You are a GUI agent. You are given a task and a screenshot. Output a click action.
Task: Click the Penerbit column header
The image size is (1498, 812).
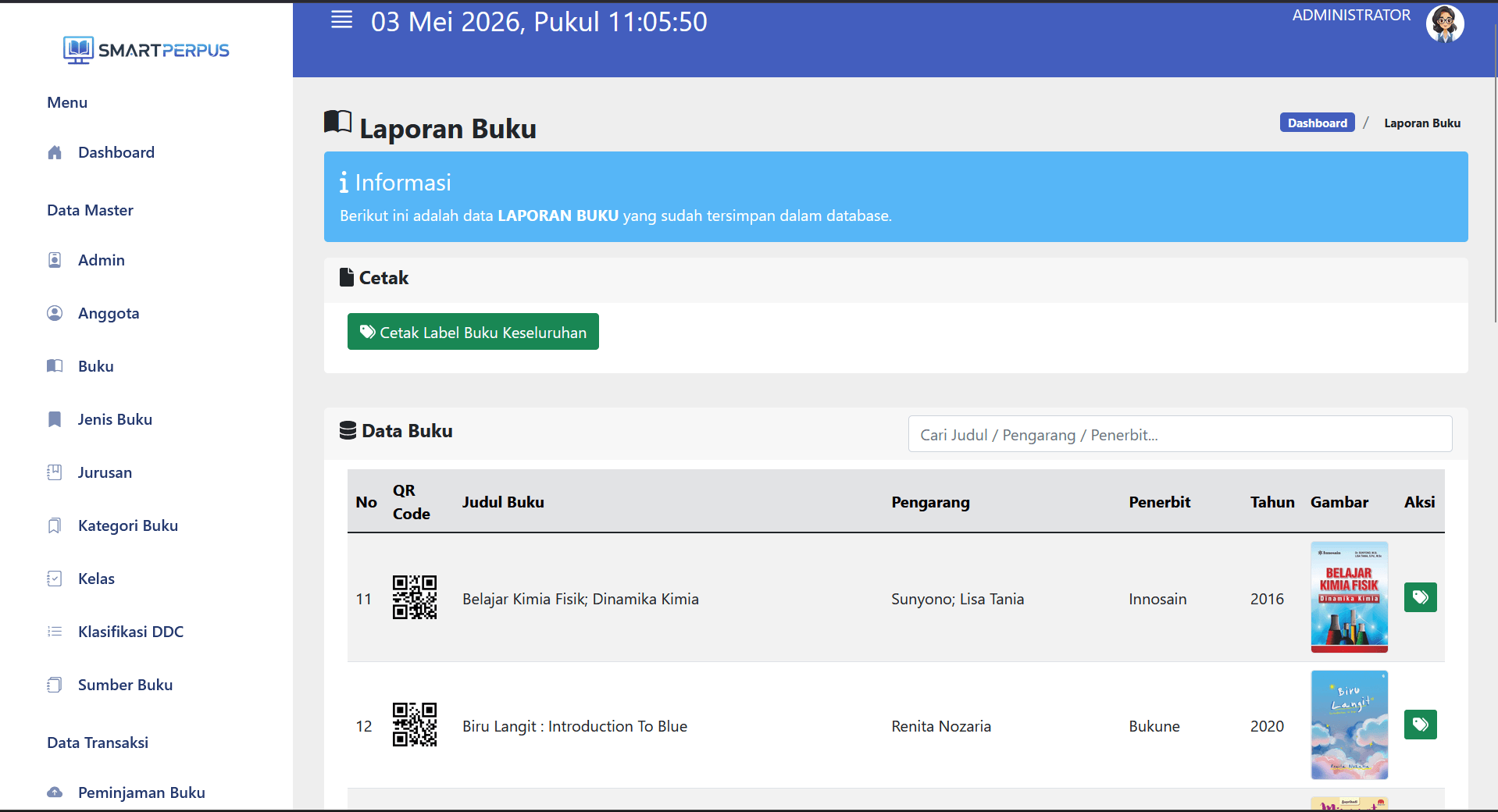coord(1160,502)
